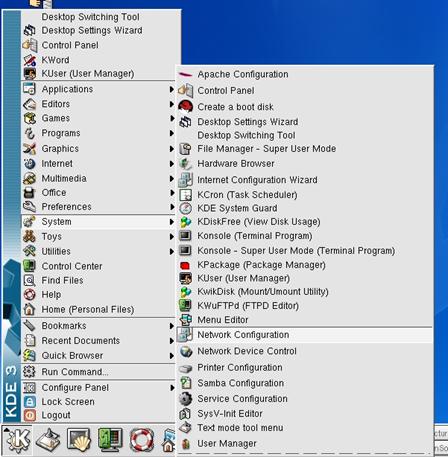Click the KDE System Guard gauge icon

[x=185, y=208]
